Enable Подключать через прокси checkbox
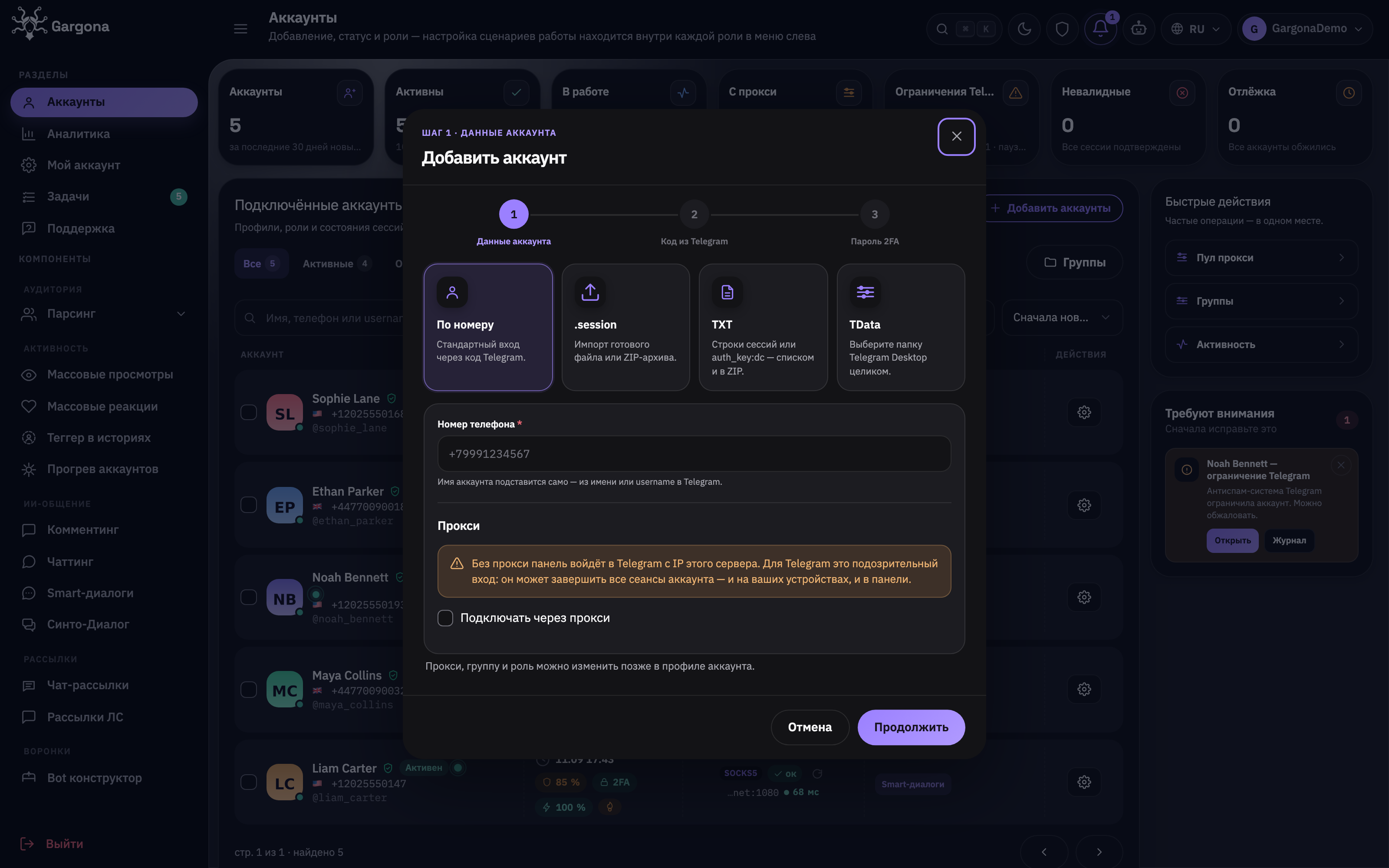1389x868 pixels. (x=445, y=618)
